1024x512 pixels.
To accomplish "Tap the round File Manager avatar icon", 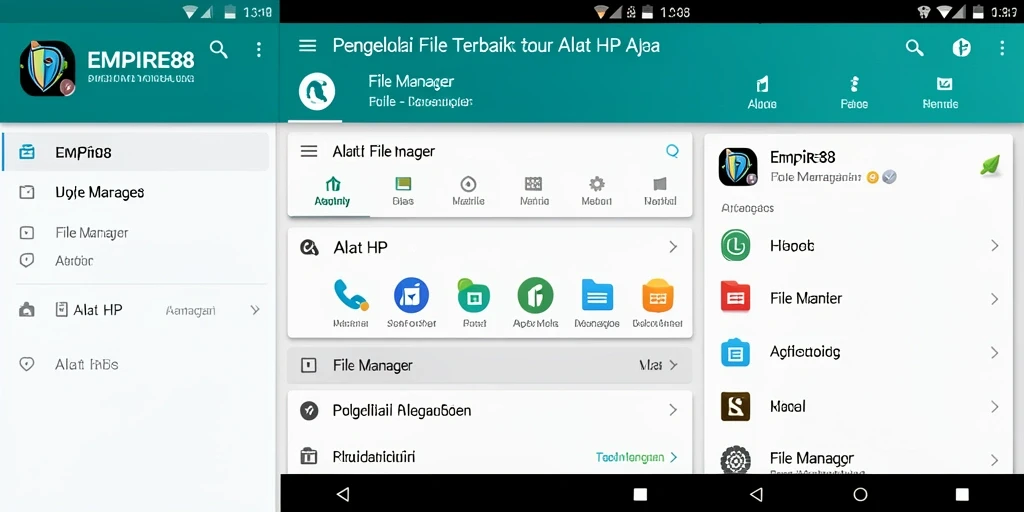I will point(317,91).
